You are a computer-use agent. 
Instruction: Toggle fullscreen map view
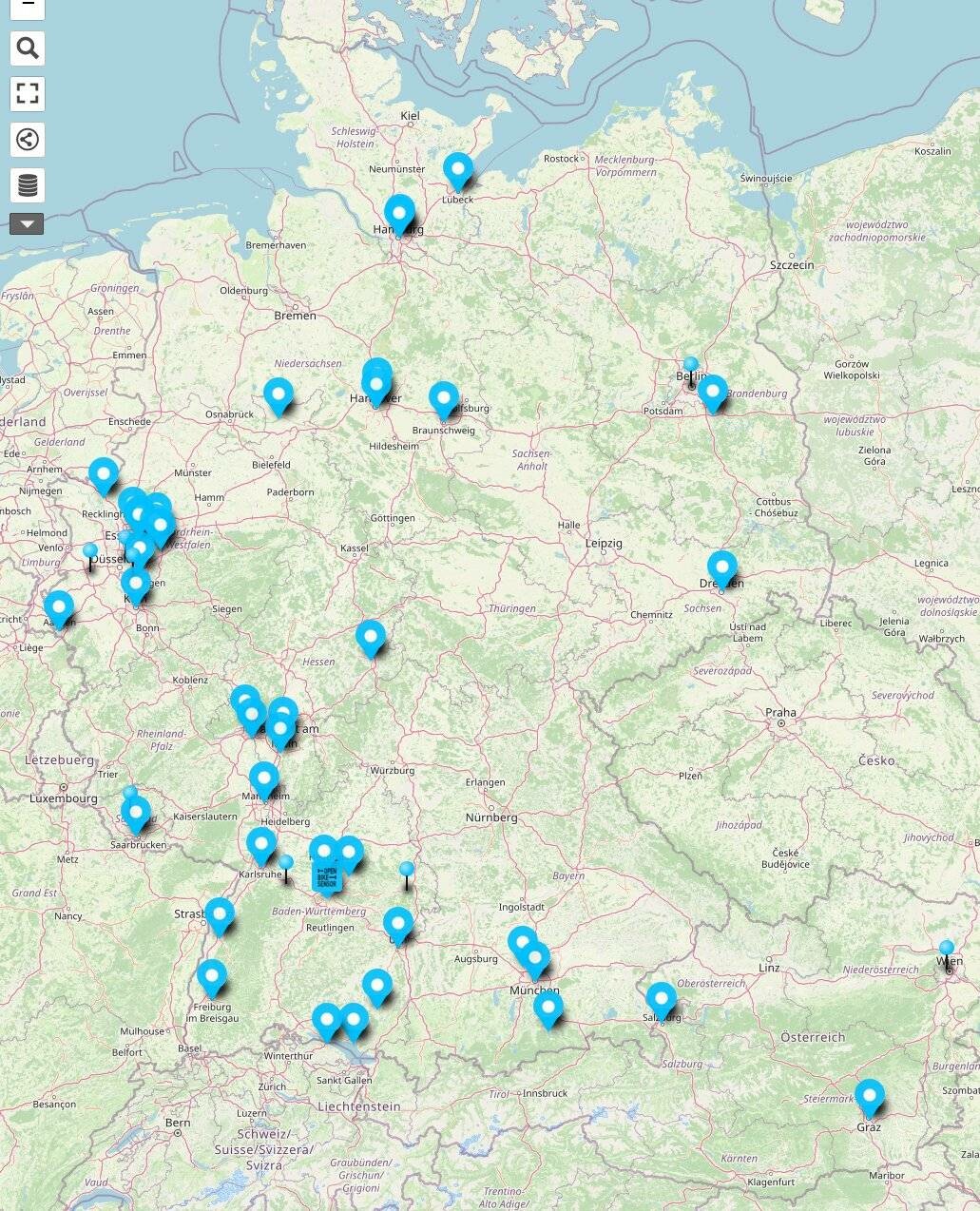coord(28,93)
